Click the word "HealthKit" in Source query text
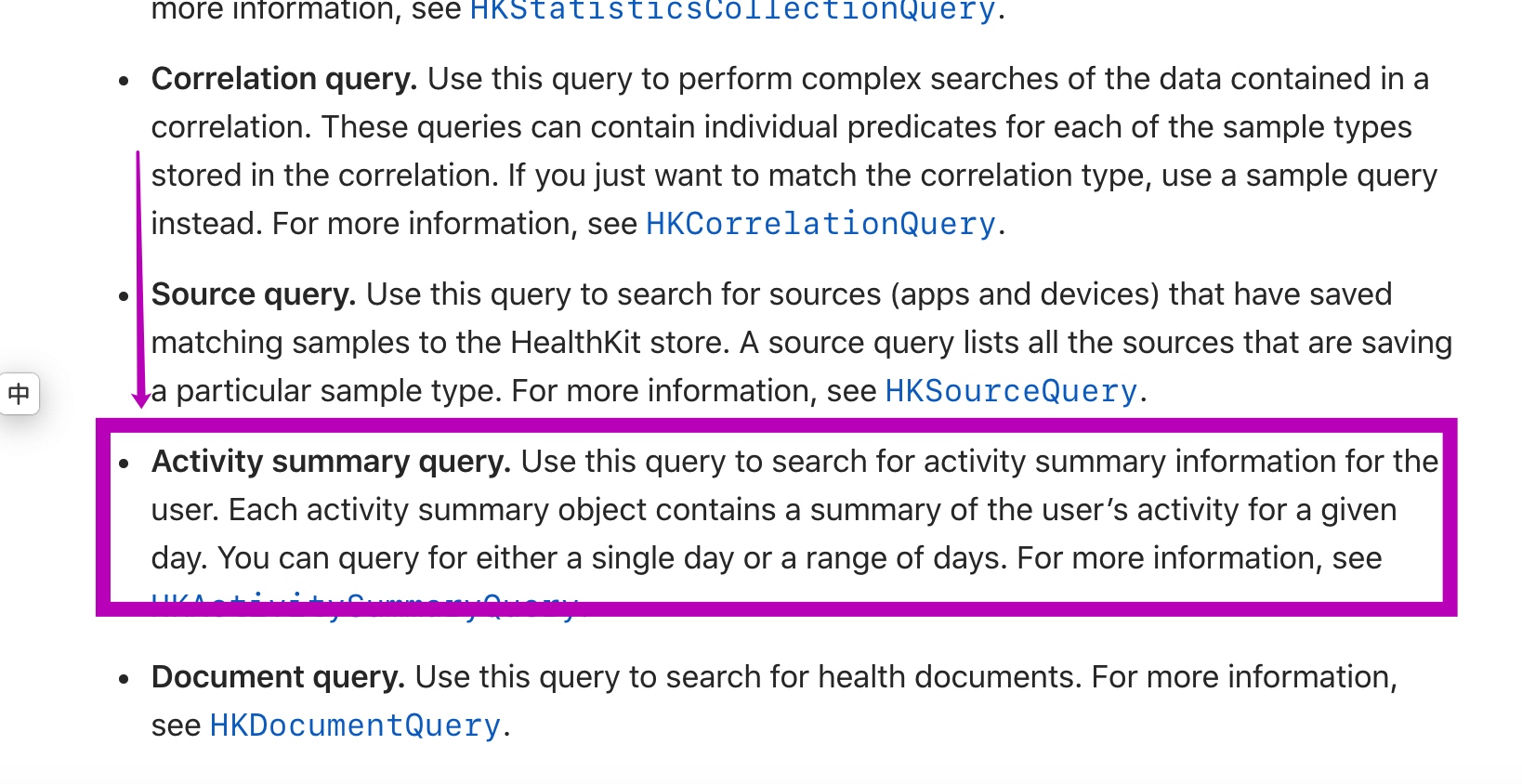Image resolution: width=1522 pixels, height=784 pixels. tap(575, 343)
